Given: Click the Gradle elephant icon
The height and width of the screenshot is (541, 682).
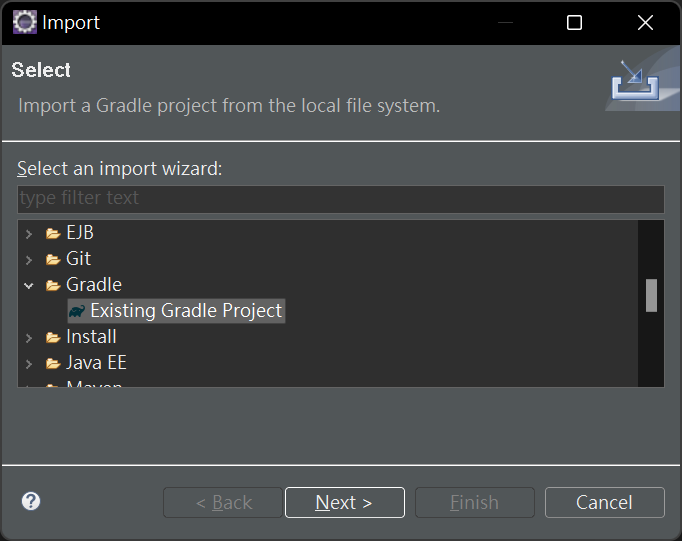Looking at the screenshot, I should click(x=76, y=311).
